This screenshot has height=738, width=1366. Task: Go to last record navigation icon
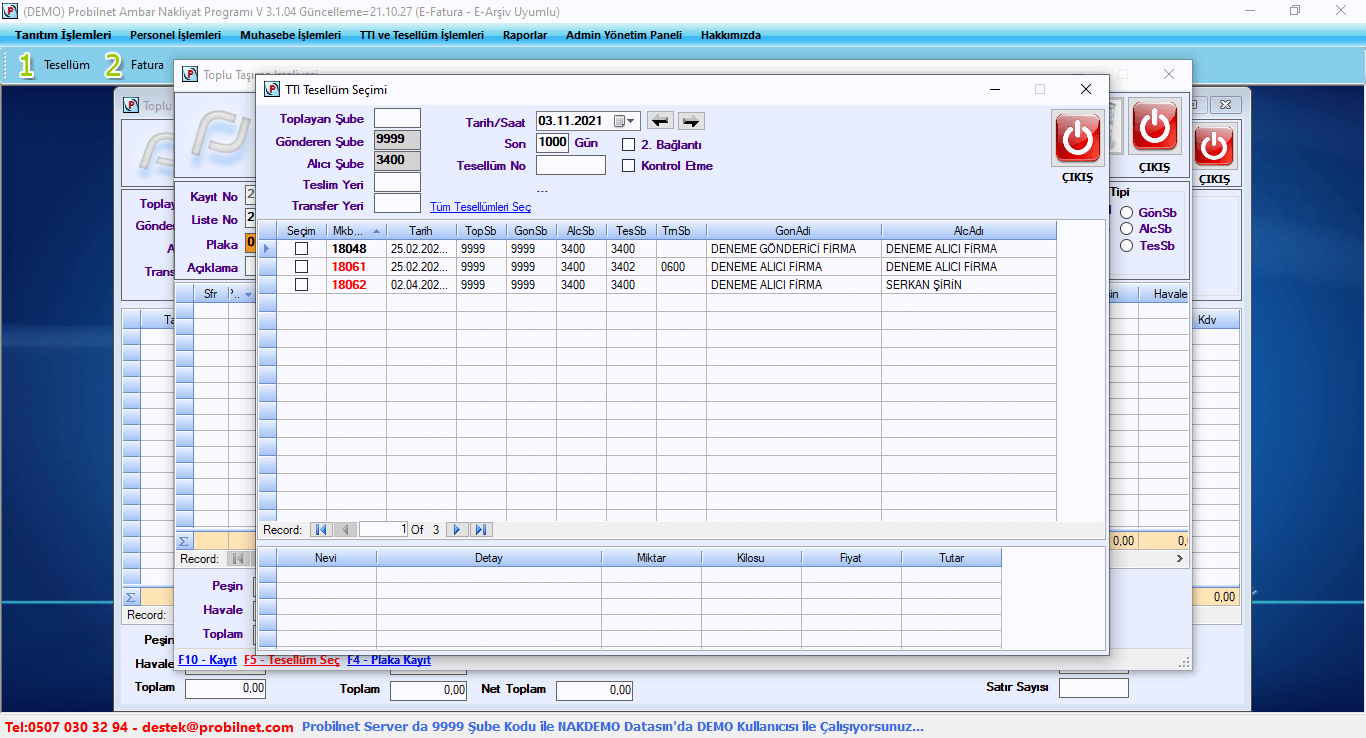tap(481, 530)
